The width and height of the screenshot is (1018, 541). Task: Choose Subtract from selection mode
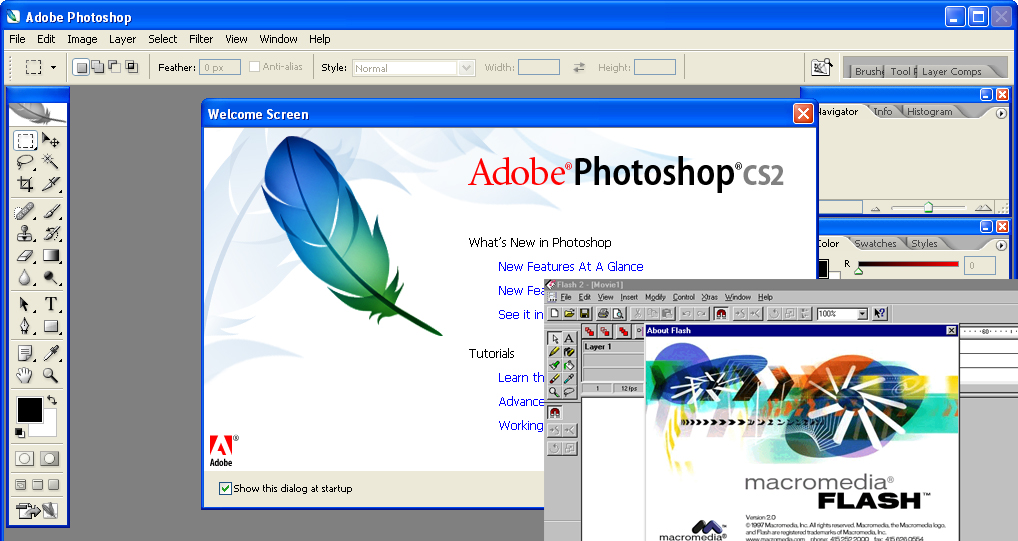click(x=114, y=67)
